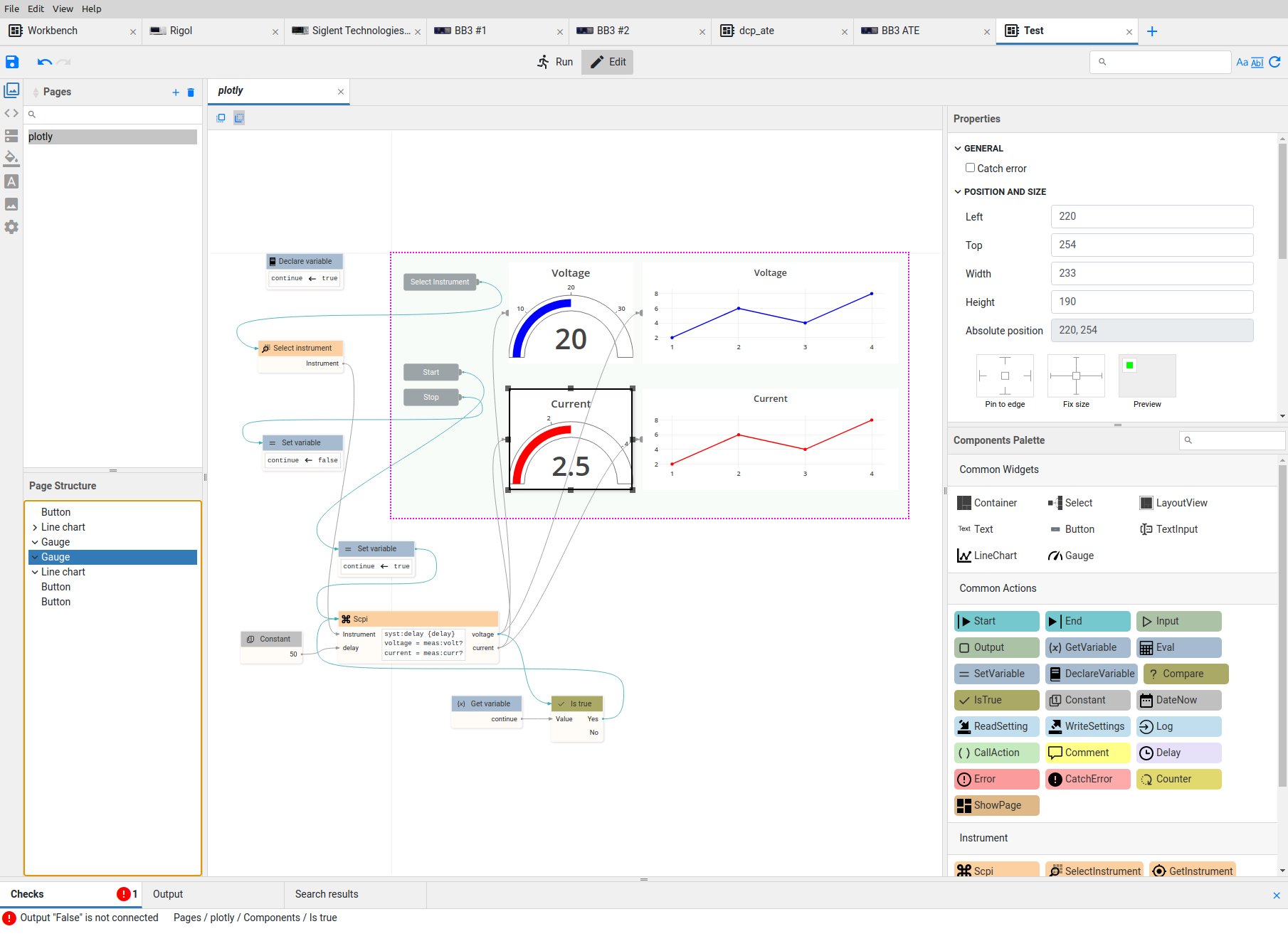The width and height of the screenshot is (1288, 951).
Task: Click the refresh icon near search
Action: pos(1274,63)
